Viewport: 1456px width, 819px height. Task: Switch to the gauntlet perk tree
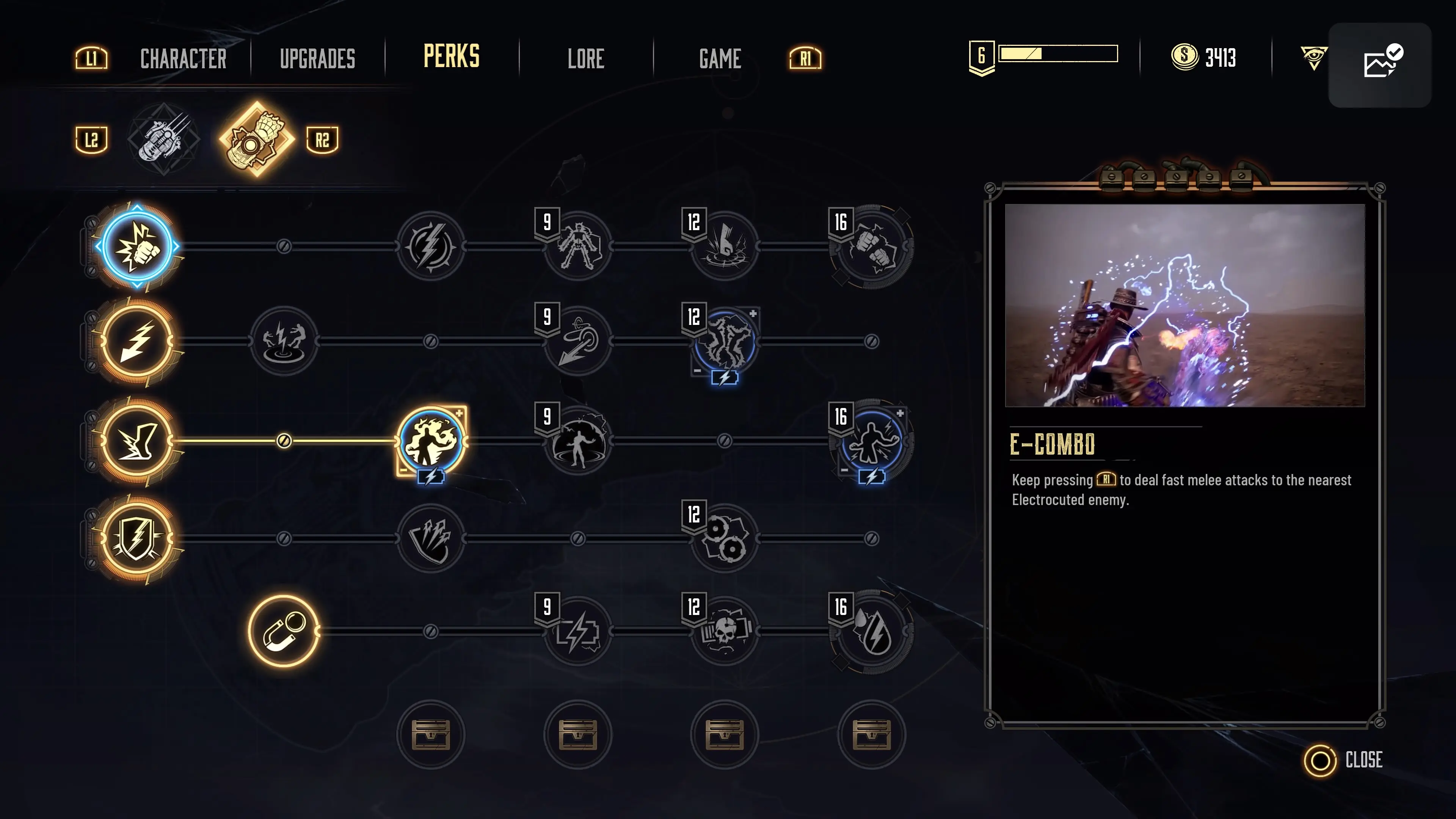point(257,139)
